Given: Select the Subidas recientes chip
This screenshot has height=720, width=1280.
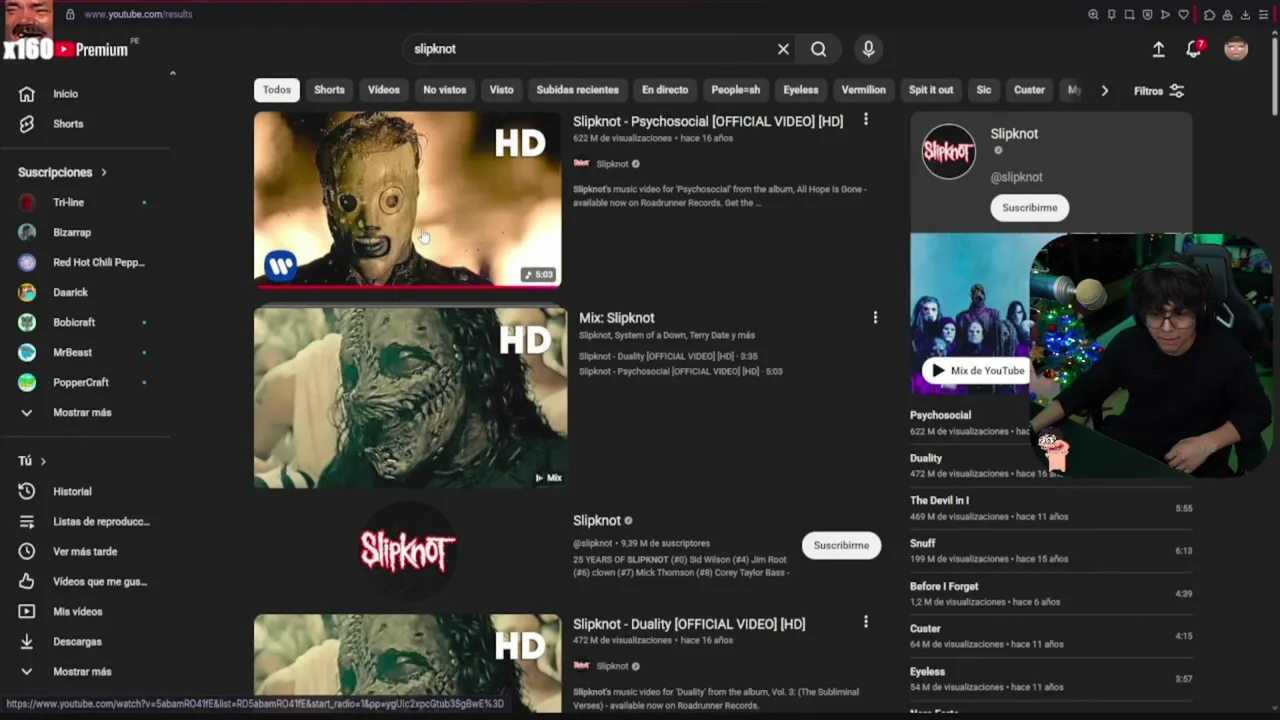Looking at the screenshot, I should click(x=577, y=90).
